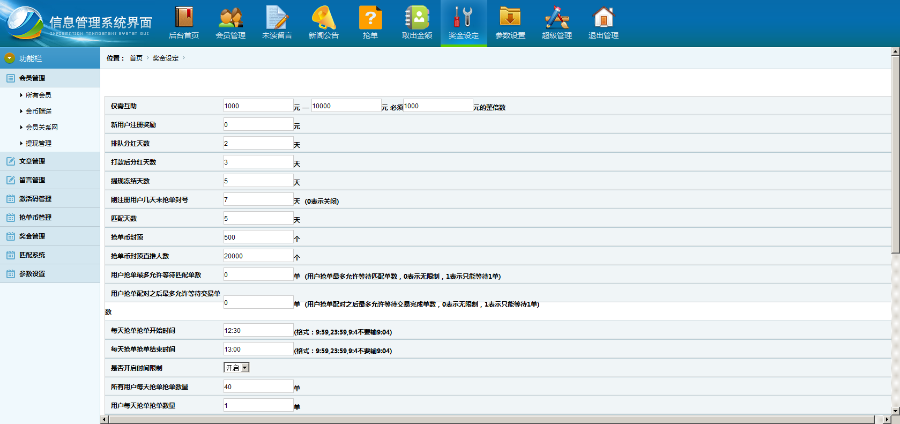Screen dimensions: 900x424
Task: Go to 首页 in the breadcrumb
Action: pyautogui.click(x=136, y=58)
